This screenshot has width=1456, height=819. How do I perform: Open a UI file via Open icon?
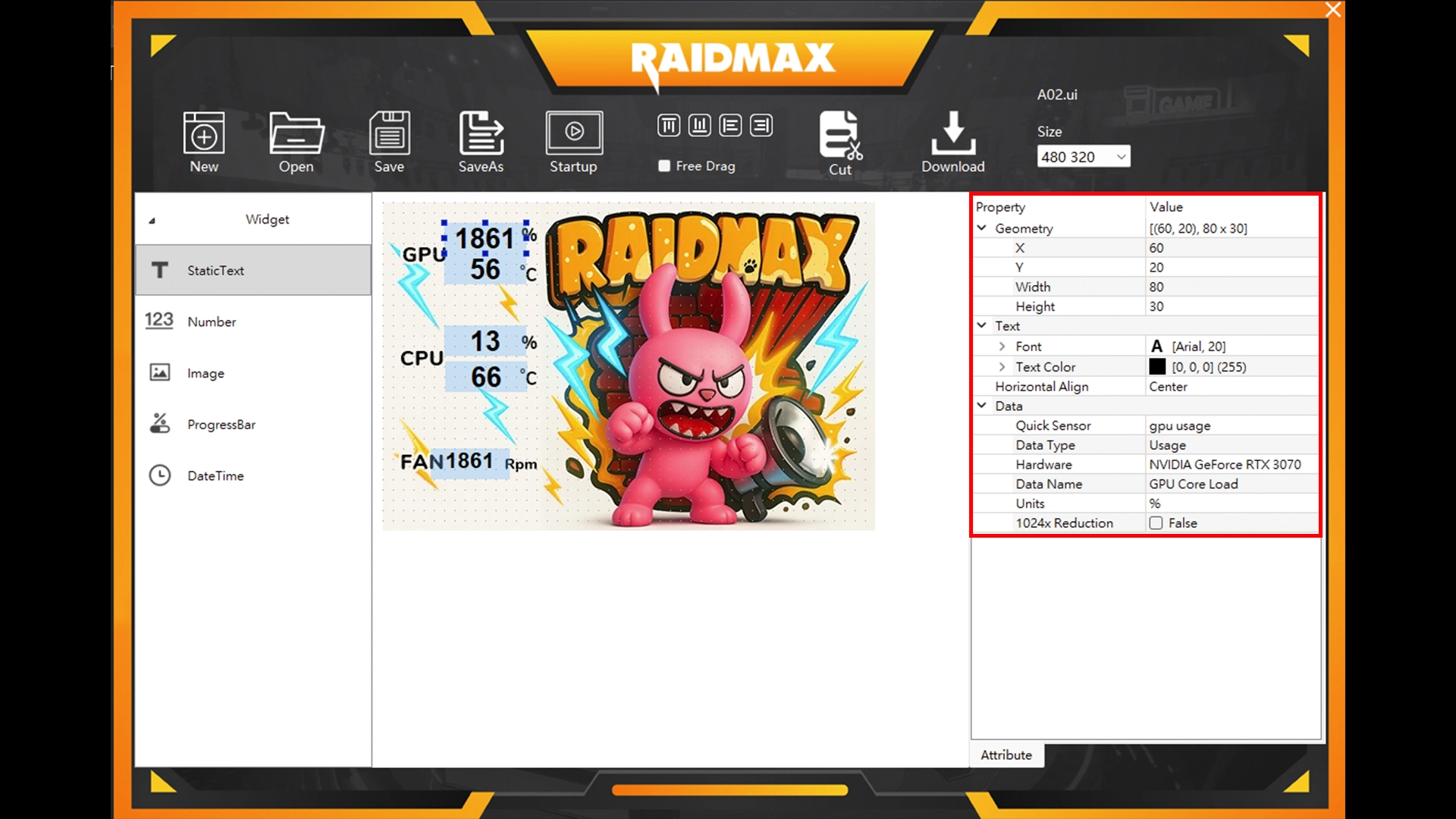[x=296, y=134]
